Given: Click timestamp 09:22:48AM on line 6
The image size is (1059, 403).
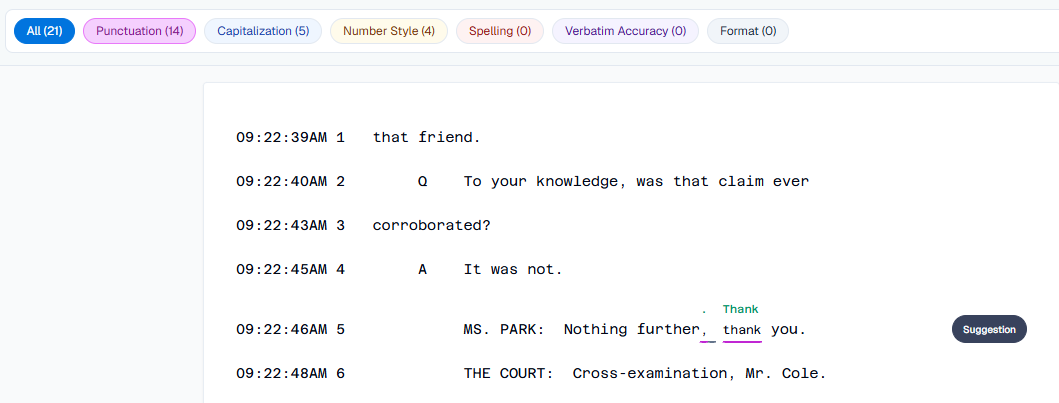Looking at the screenshot, I should tap(282, 373).
